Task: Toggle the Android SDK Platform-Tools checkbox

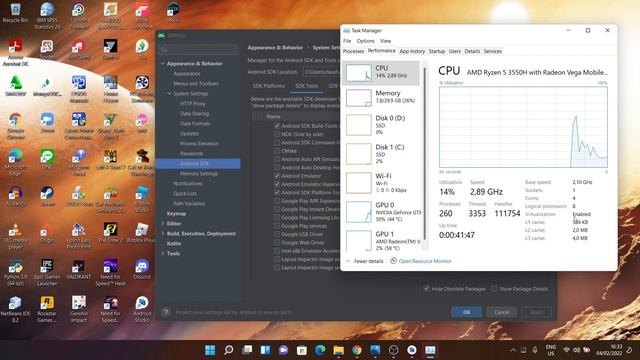Action: 277,192
